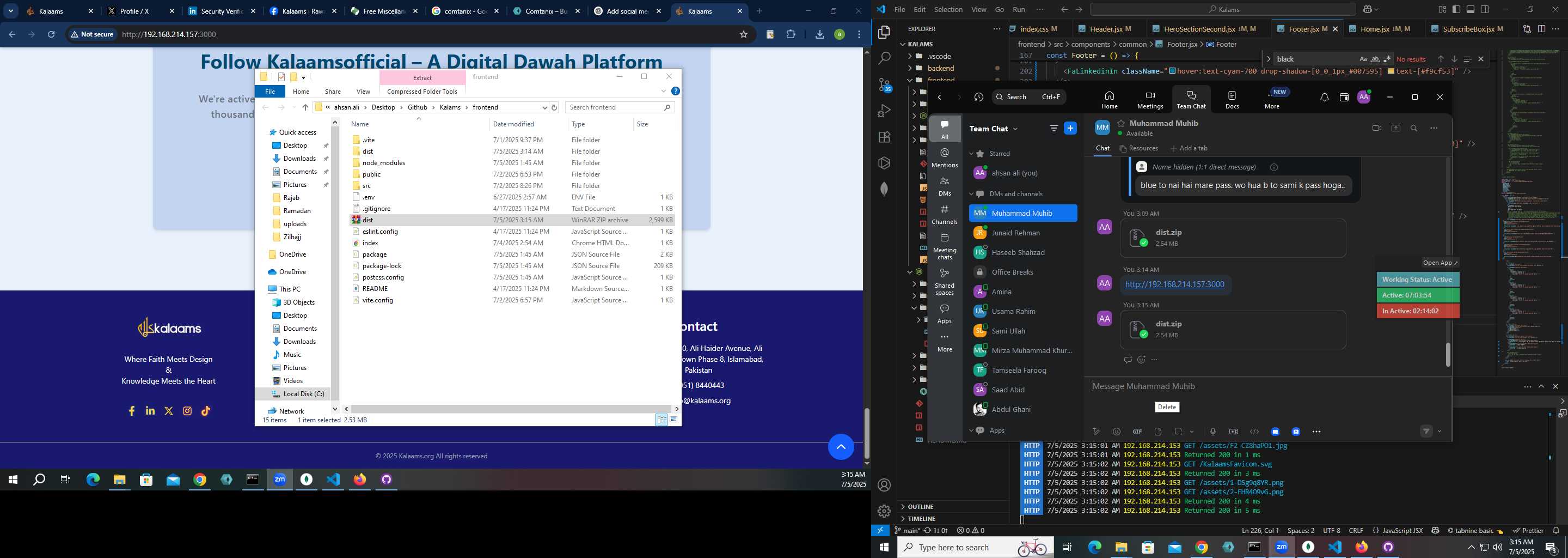Start a video call with Muhammad Muhib

(x=1377, y=129)
